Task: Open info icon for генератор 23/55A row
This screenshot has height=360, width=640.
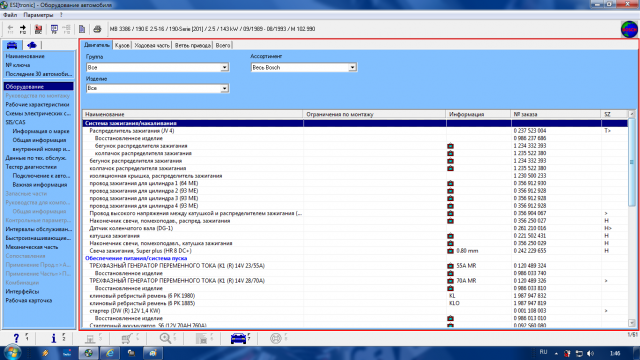Action: (450, 266)
